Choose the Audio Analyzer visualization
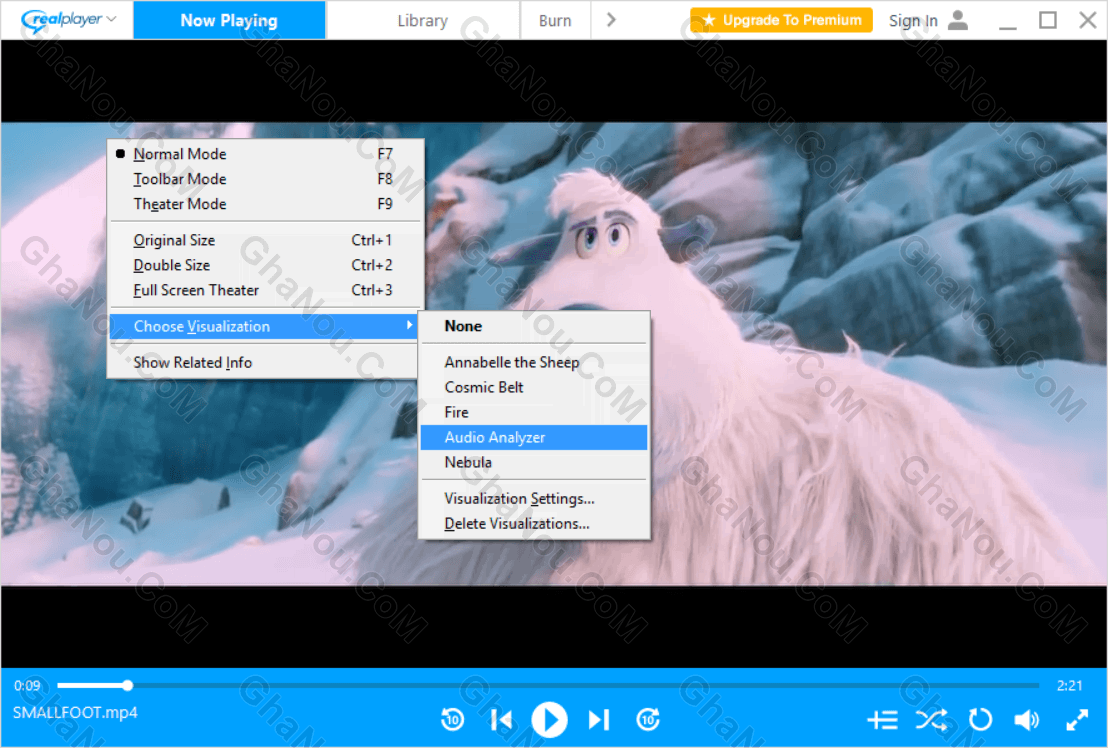 click(534, 437)
